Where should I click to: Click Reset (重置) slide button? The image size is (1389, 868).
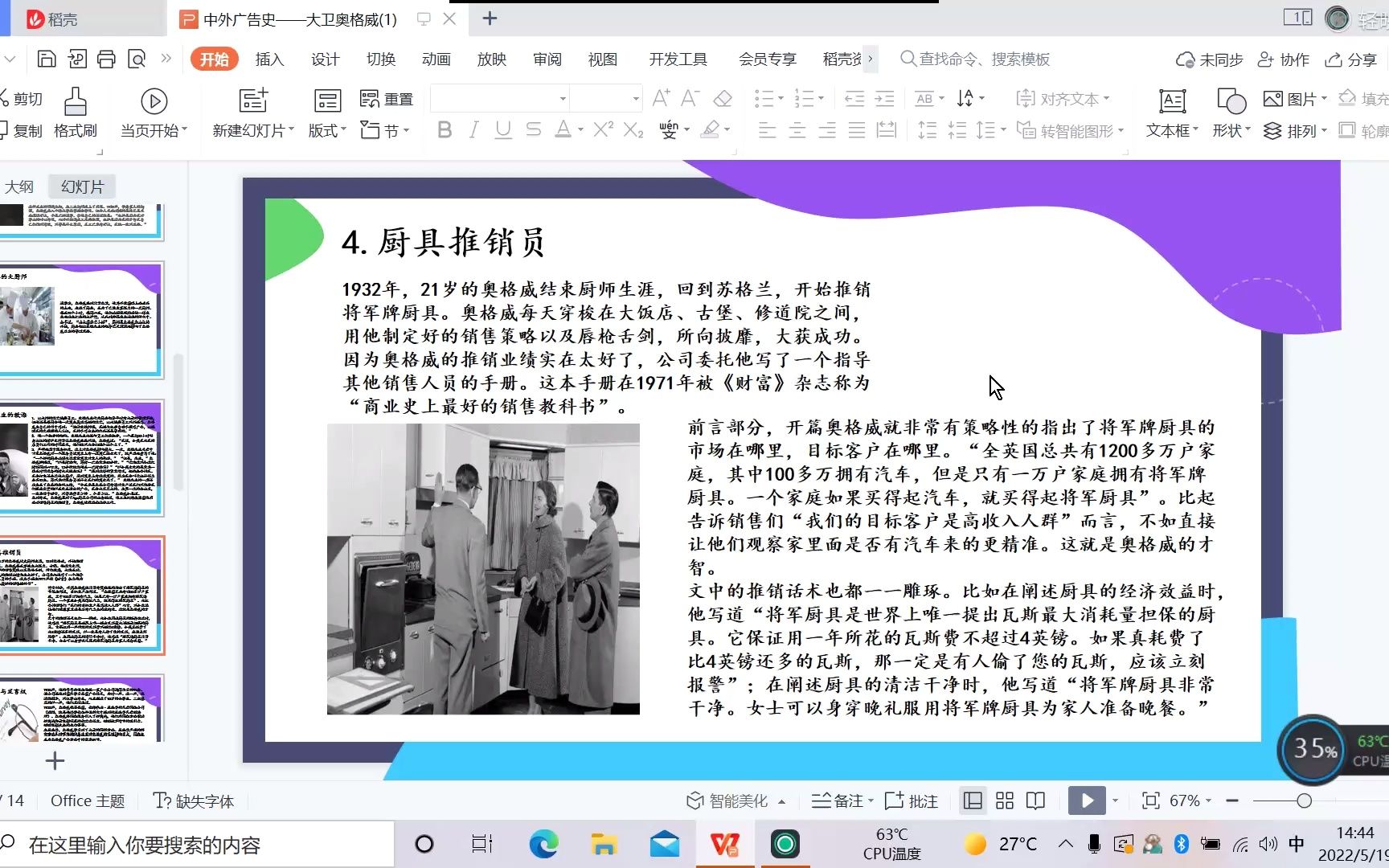point(387,99)
